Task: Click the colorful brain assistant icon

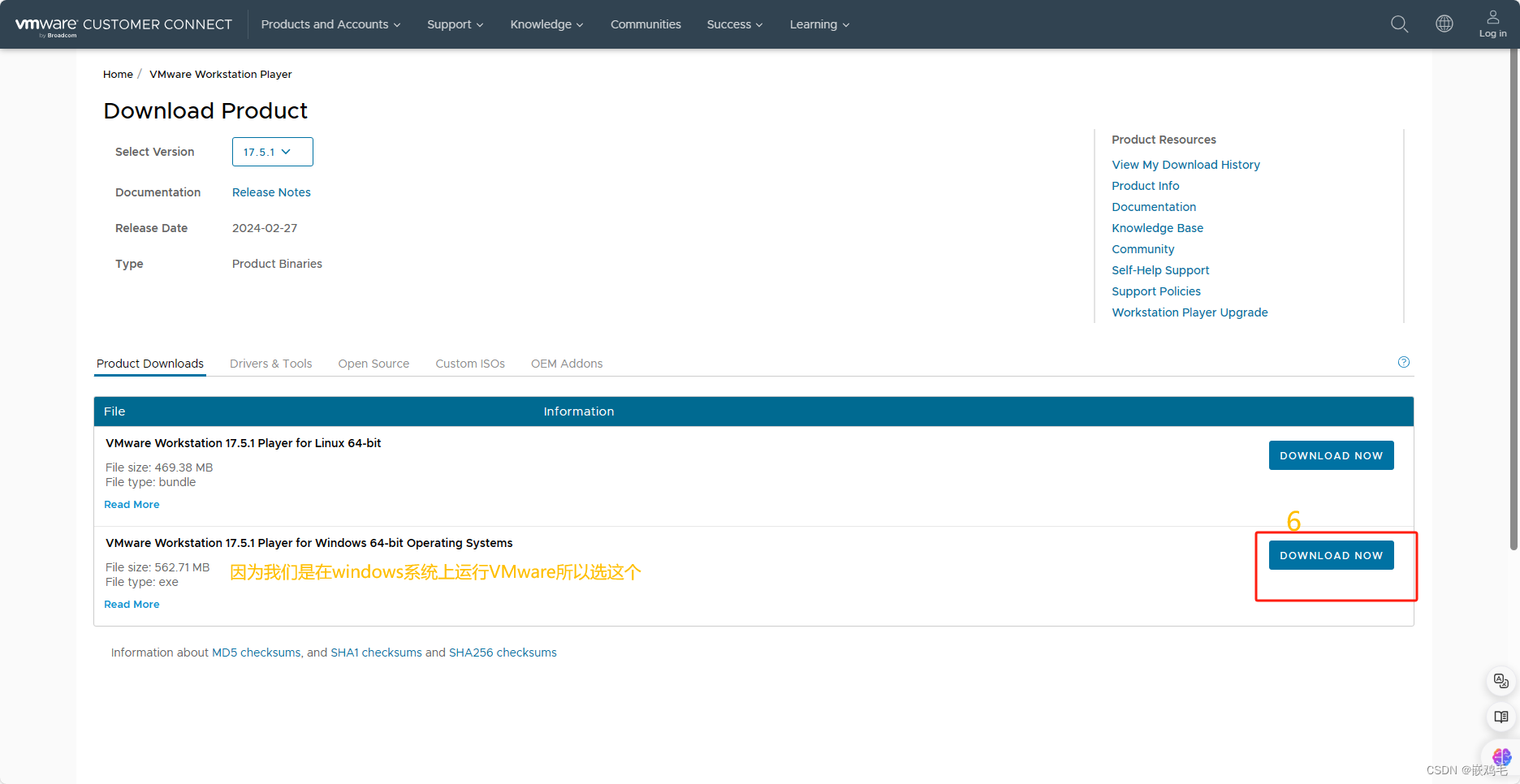Action: click(x=1501, y=756)
